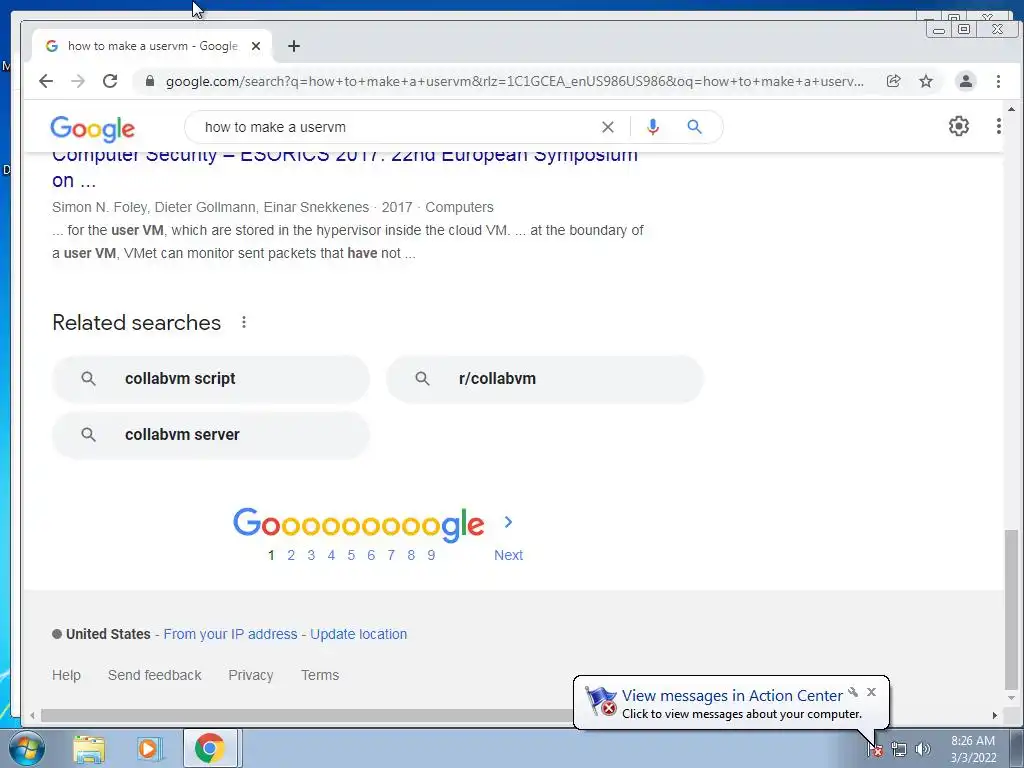The width and height of the screenshot is (1024, 768).
Task: Submit search with magnifier icon
Action: (694, 127)
